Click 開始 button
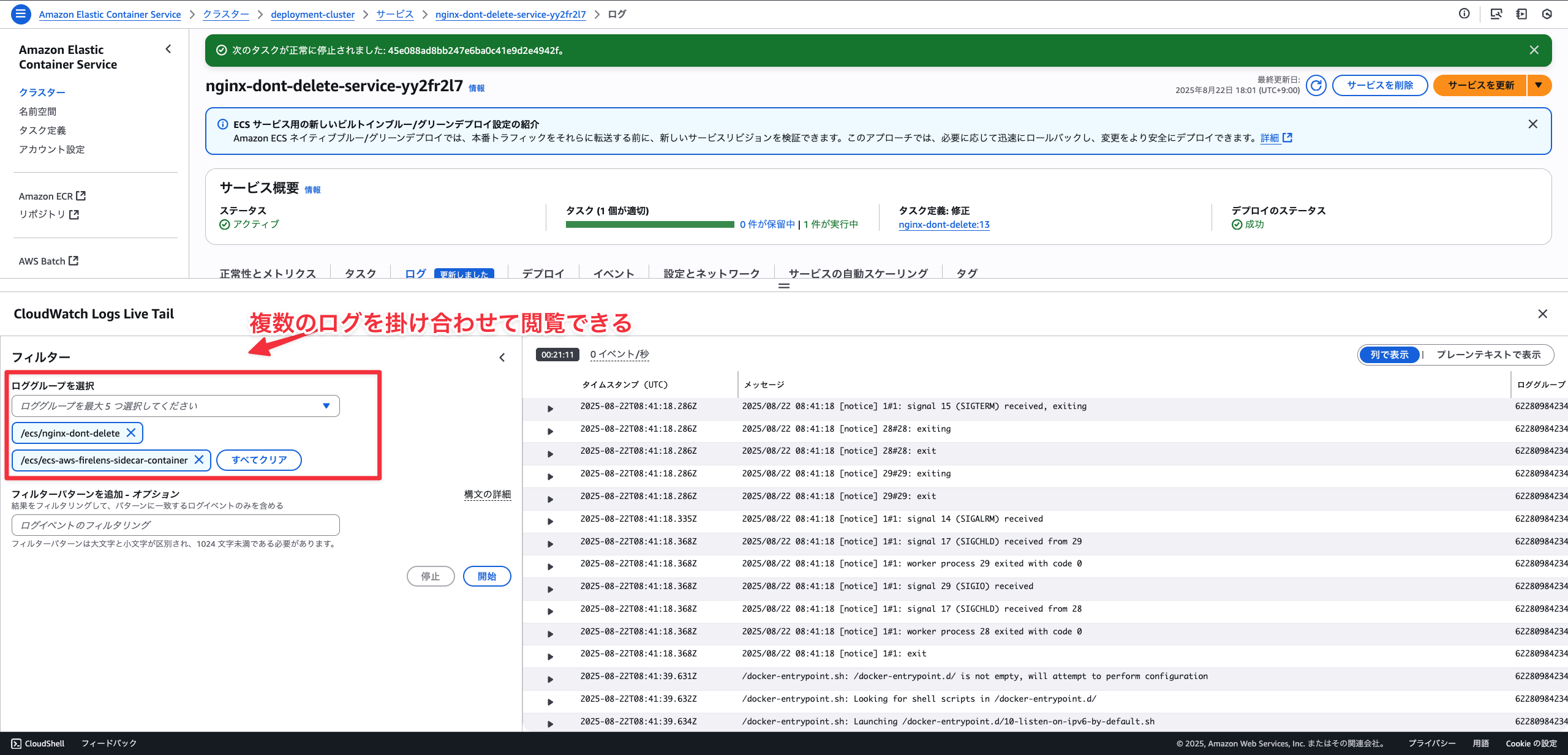1568x755 pixels. click(487, 576)
